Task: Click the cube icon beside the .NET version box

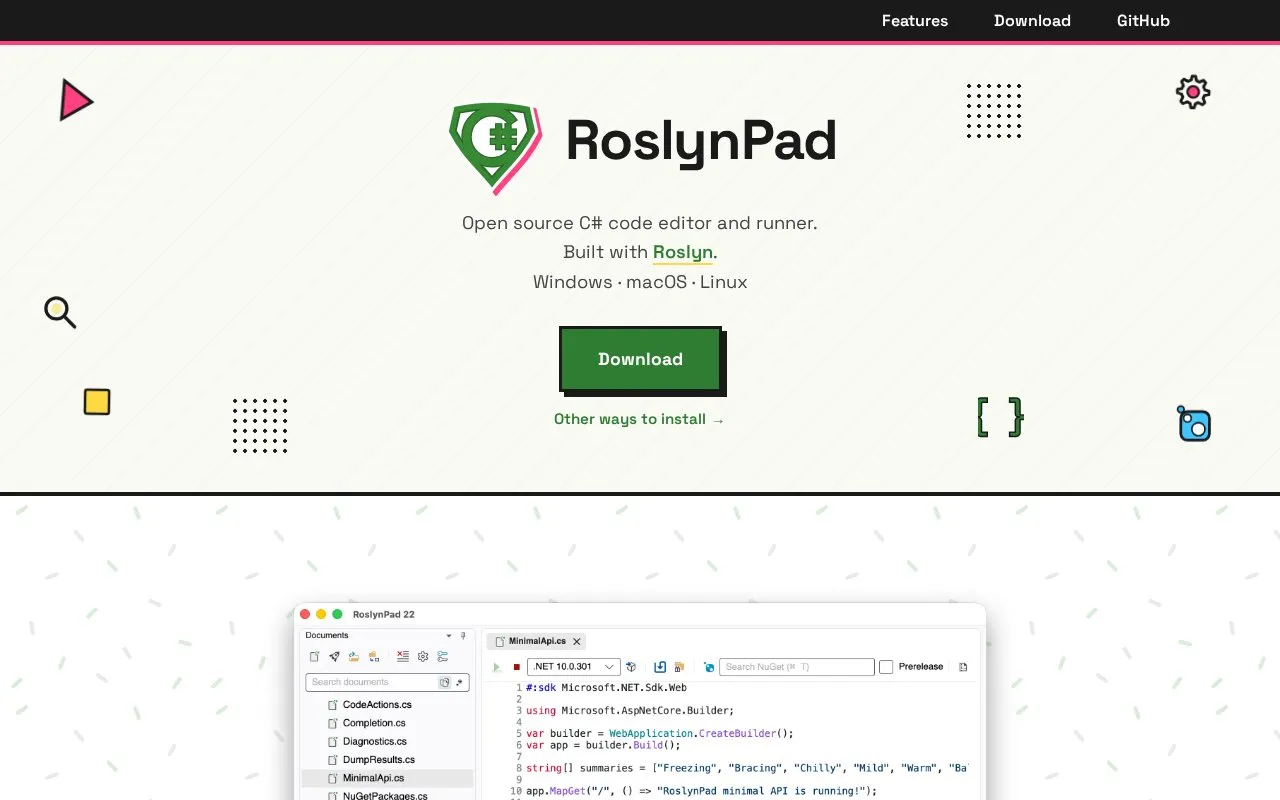Action: click(631, 667)
